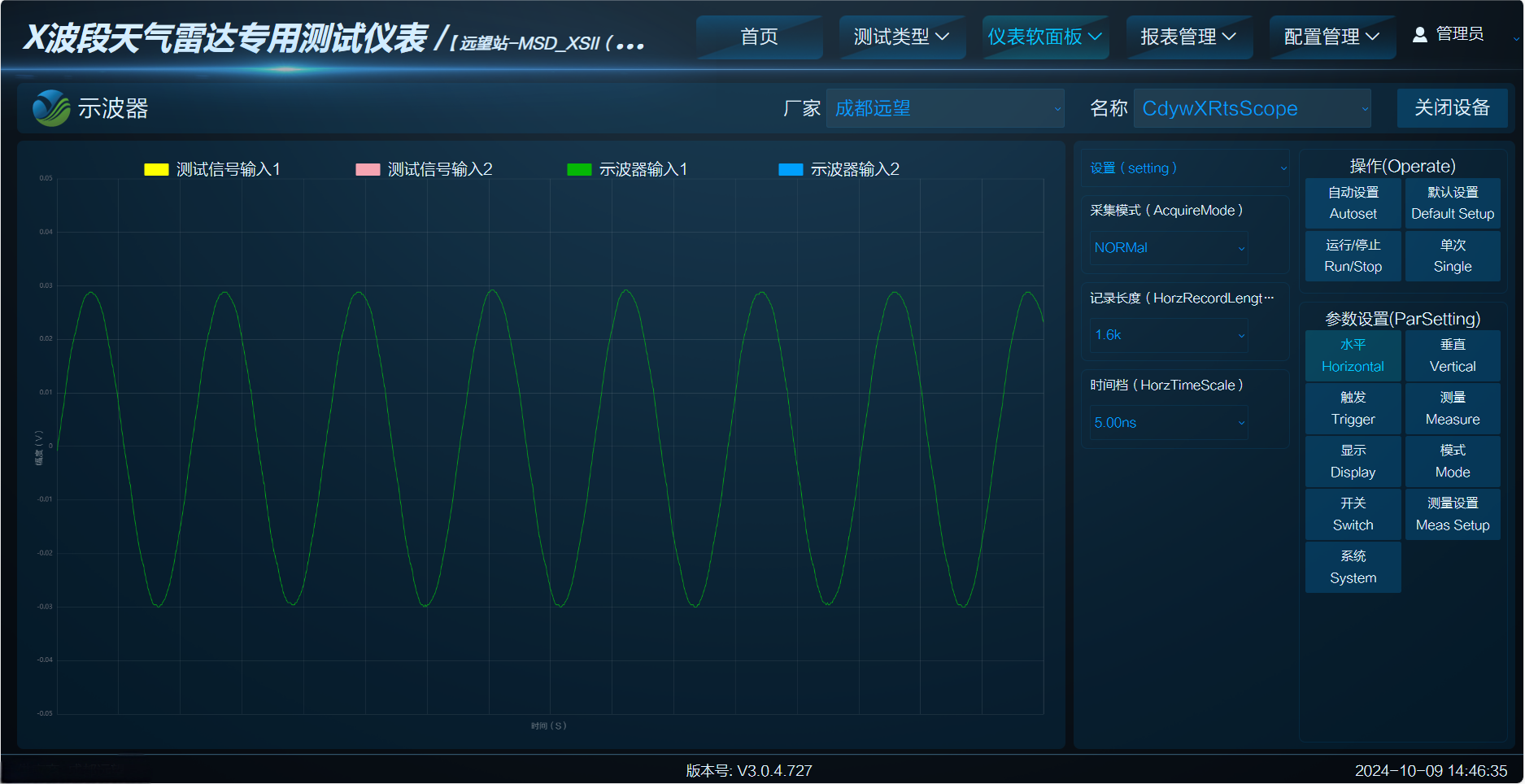
Task: Hide the green oscilloscope input 1 trace
Action: [627, 169]
